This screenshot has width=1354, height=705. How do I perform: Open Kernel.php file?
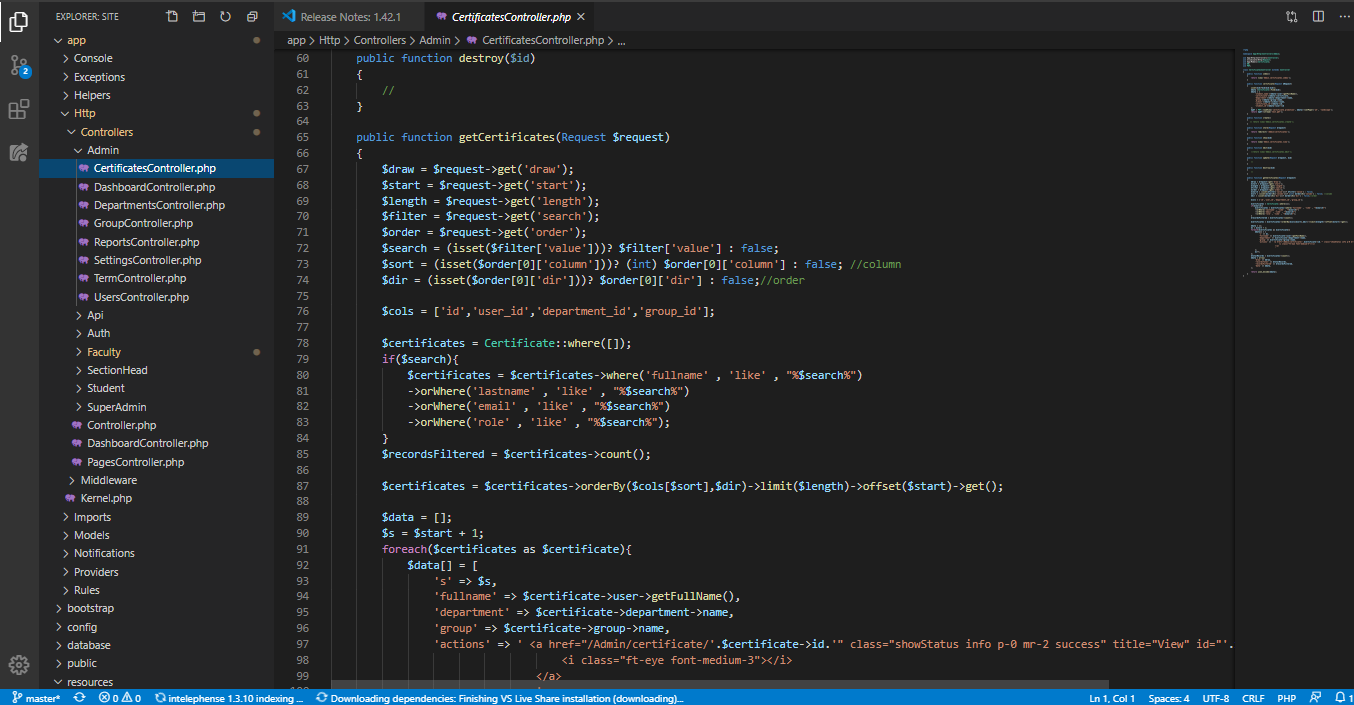click(156, 498)
